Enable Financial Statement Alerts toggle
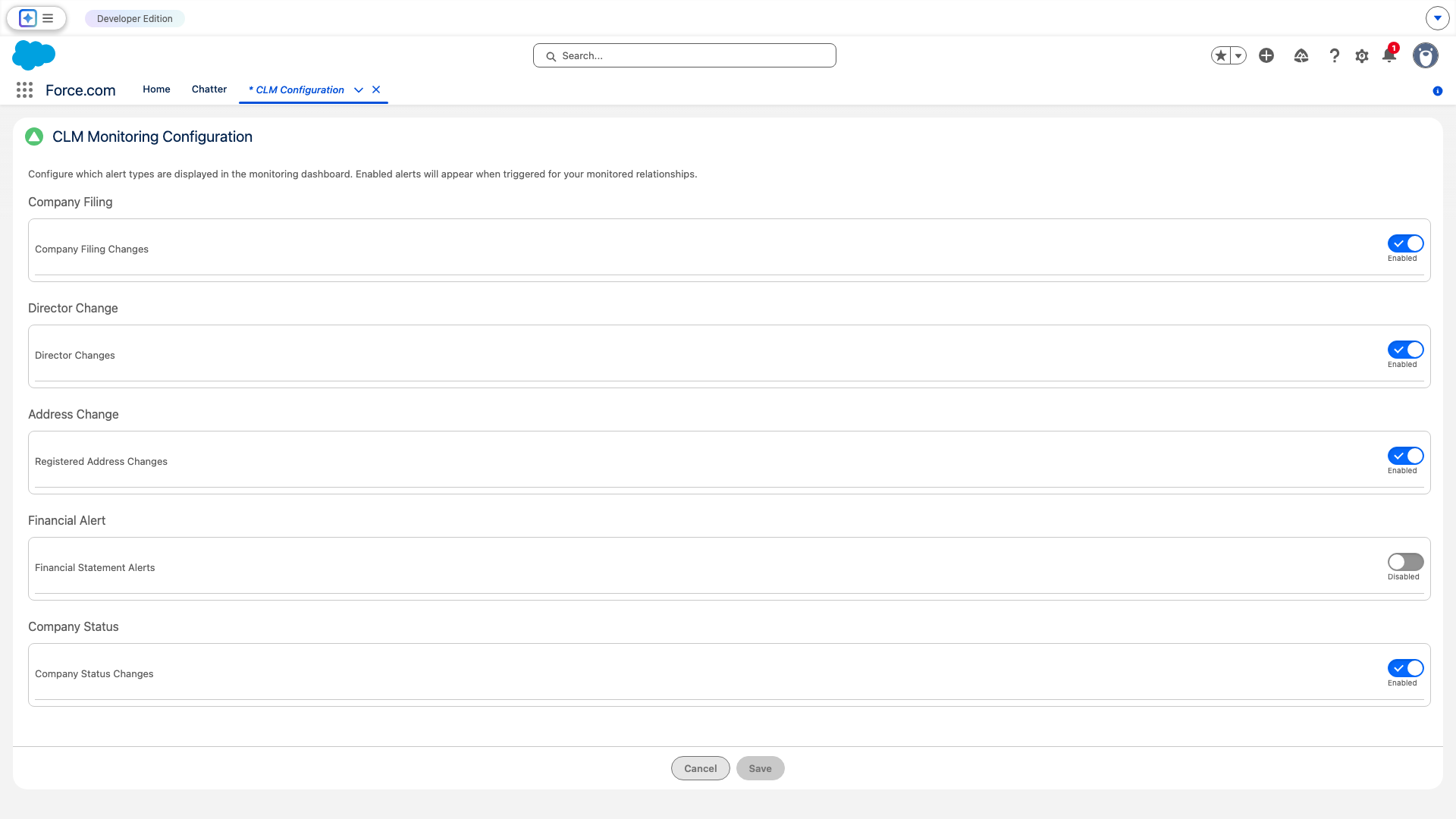 tap(1405, 562)
